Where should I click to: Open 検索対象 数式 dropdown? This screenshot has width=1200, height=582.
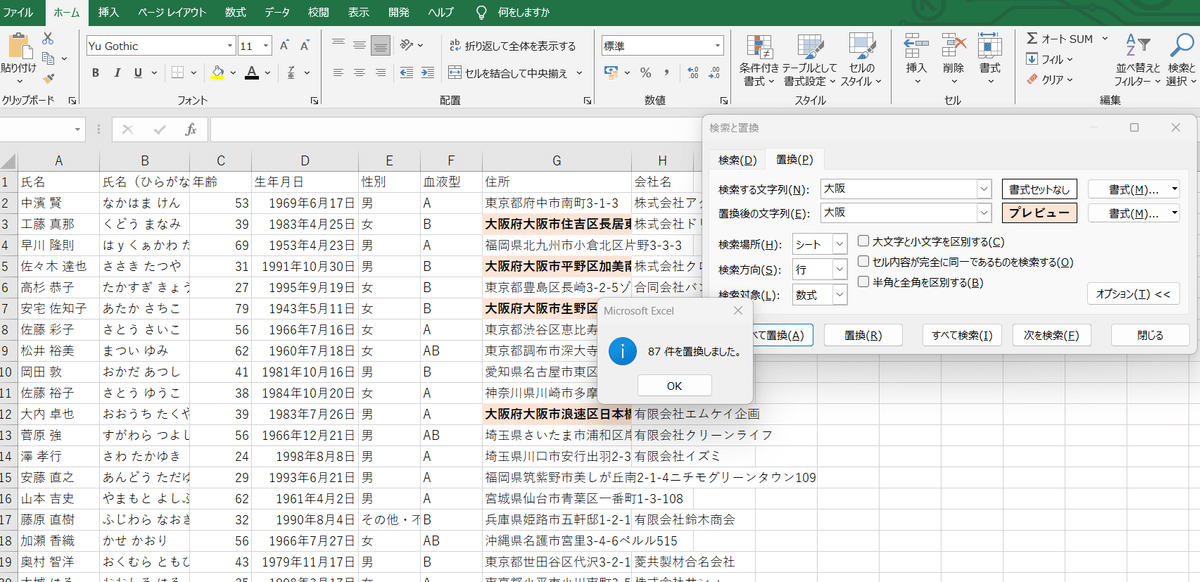839,295
